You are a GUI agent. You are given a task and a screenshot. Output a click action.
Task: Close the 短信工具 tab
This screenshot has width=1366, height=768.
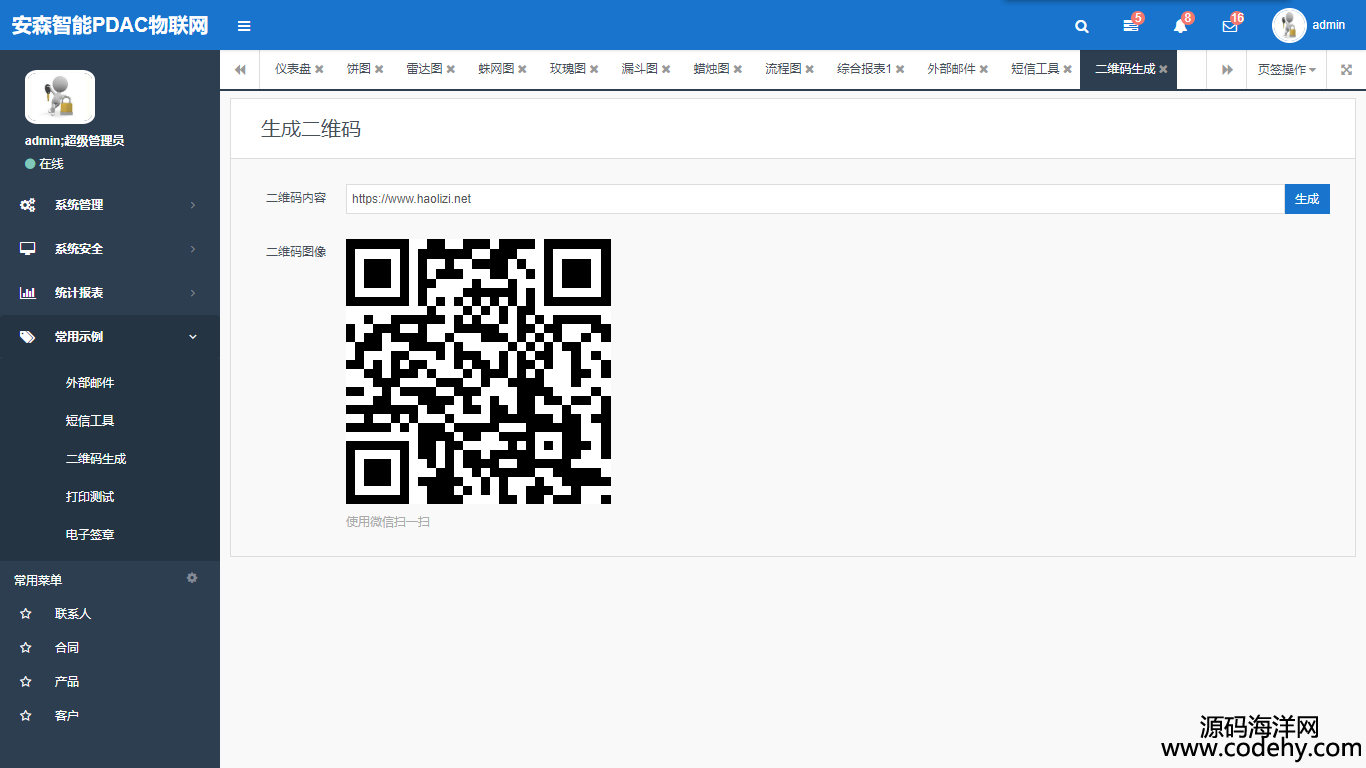point(1068,69)
